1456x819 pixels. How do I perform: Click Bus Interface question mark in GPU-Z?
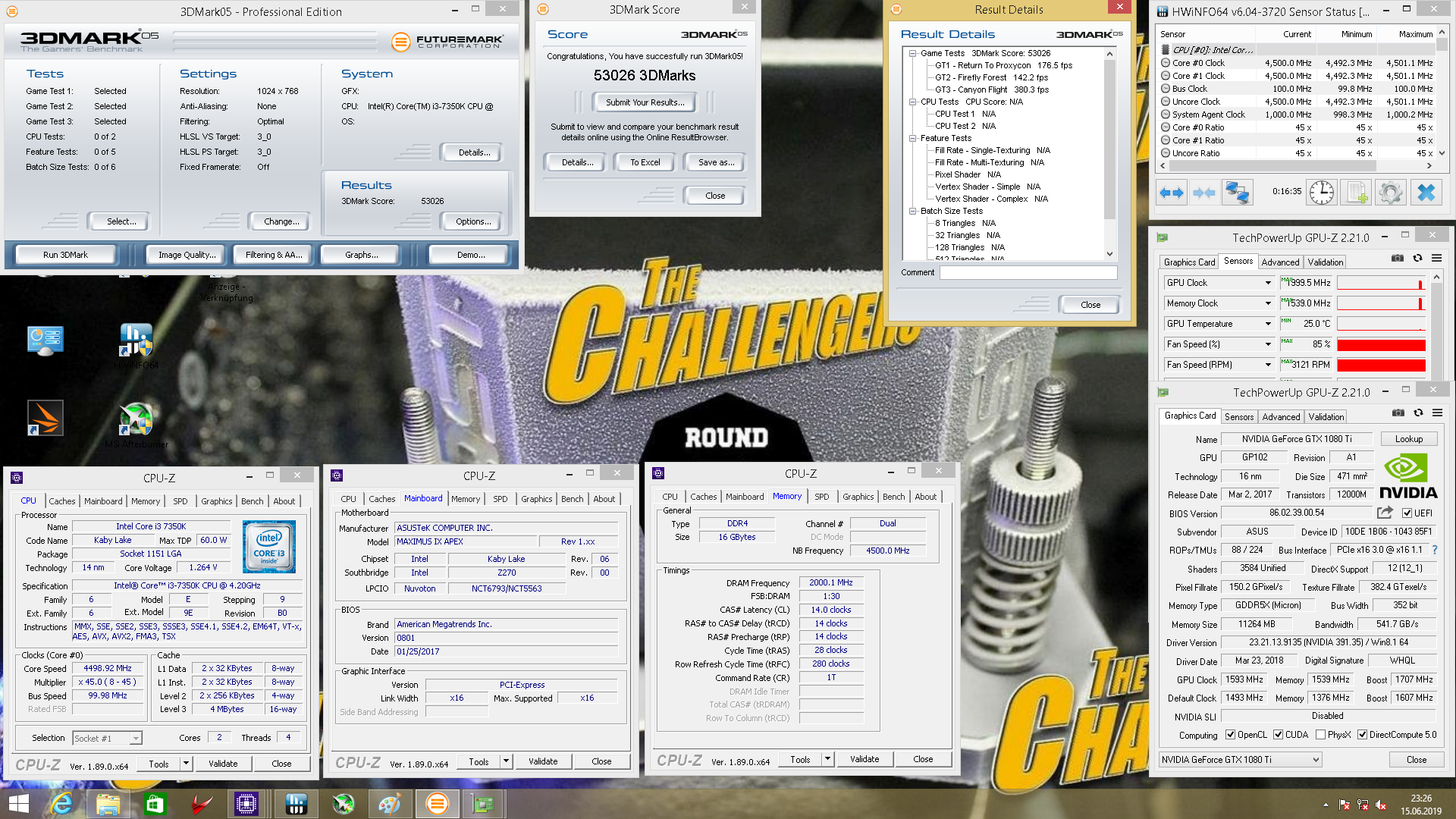[1435, 550]
